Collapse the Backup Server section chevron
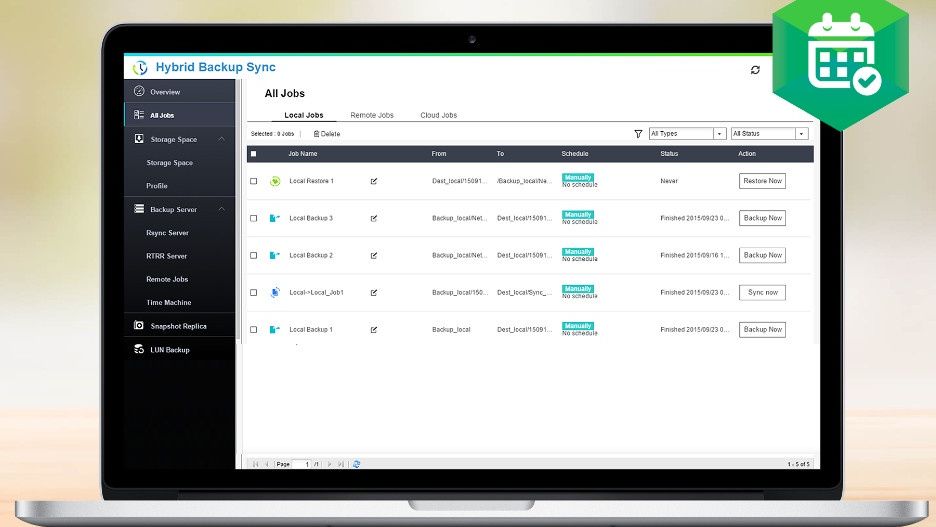This screenshot has height=527, width=936. [x=221, y=209]
